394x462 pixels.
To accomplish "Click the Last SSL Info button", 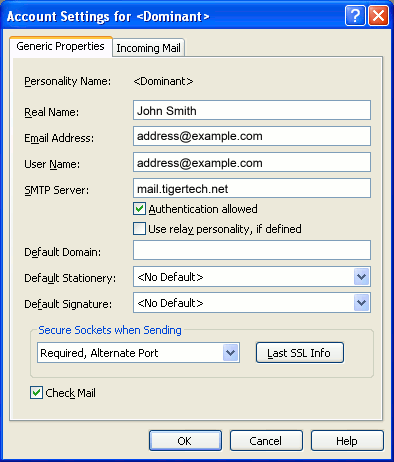I will (x=299, y=353).
